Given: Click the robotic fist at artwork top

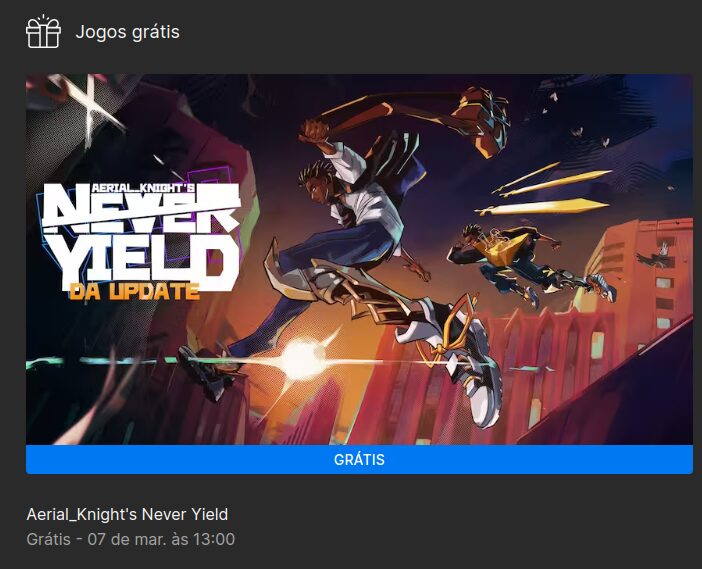Looking at the screenshot, I should pos(481,121).
